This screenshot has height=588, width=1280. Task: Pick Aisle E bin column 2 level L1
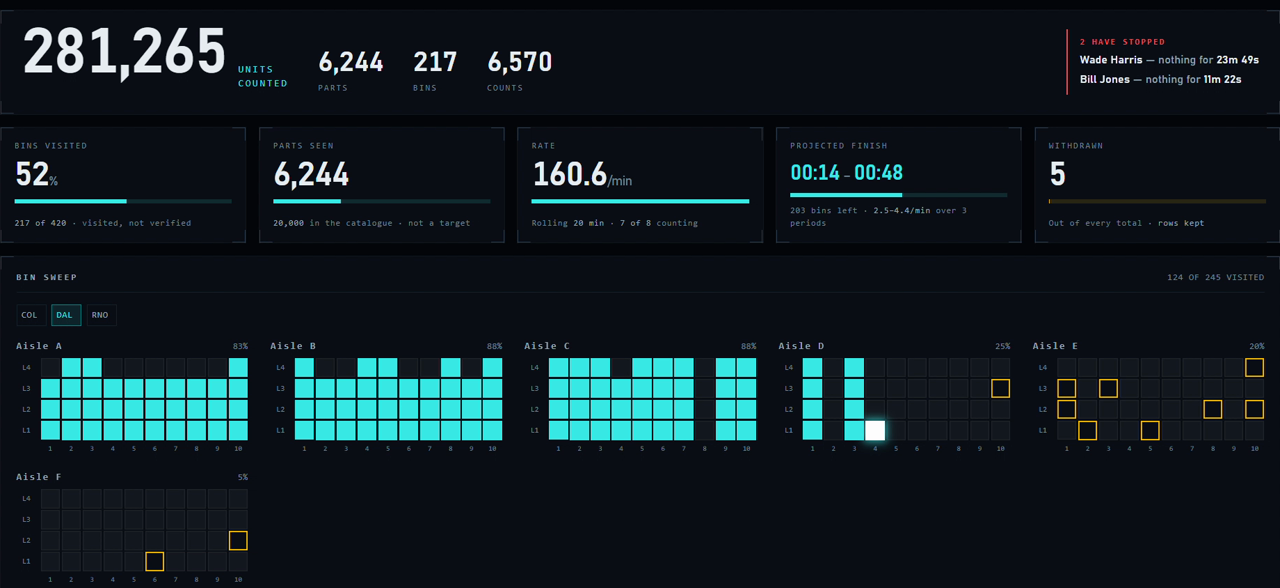(x=1087, y=430)
